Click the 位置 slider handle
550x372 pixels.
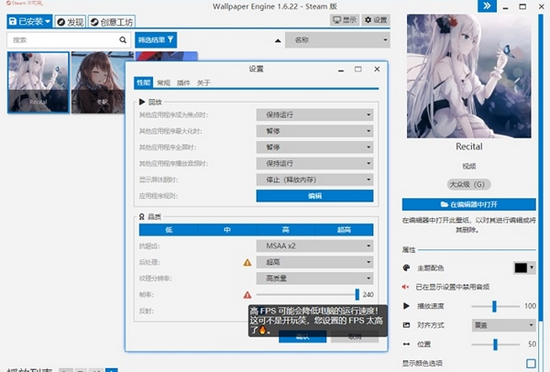click(495, 344)
